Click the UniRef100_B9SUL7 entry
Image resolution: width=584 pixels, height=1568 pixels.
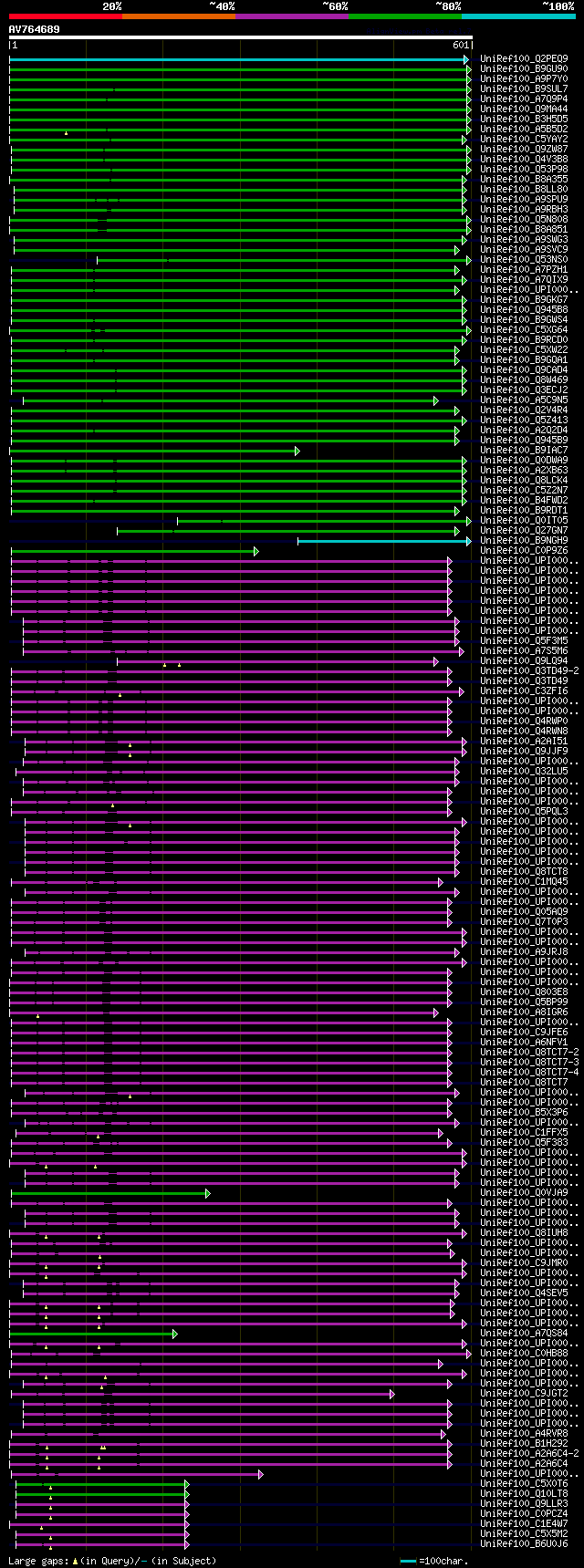click(x=524, y=88)
